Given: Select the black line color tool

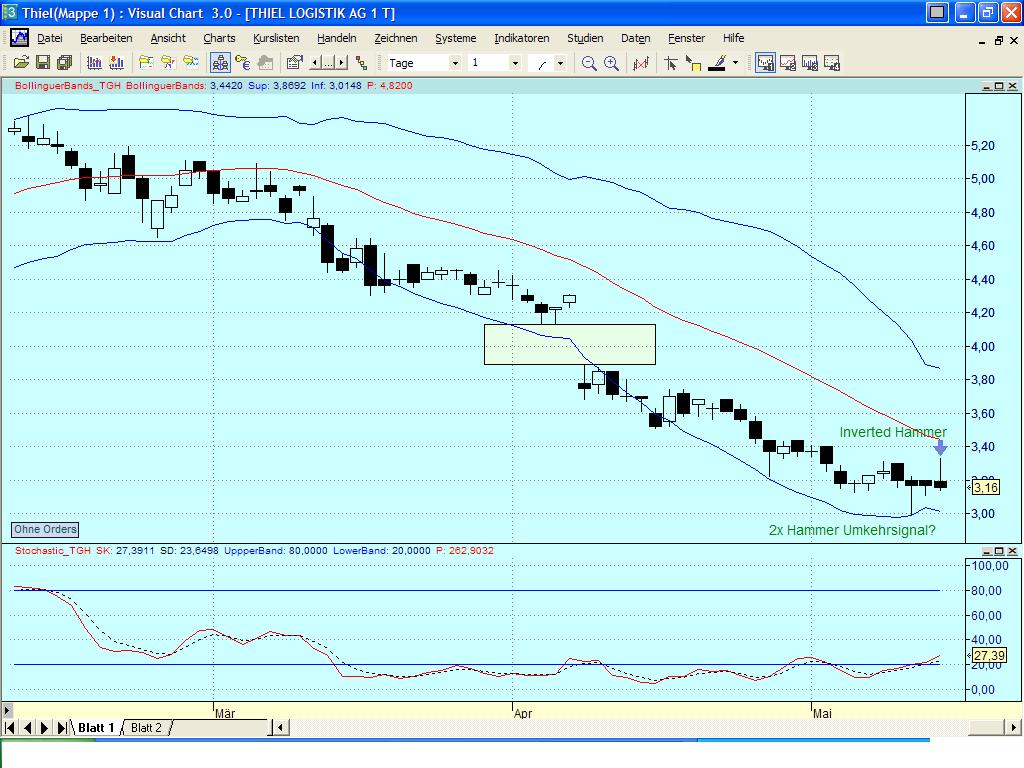Looking at the screenshot, I should point(716,62).
